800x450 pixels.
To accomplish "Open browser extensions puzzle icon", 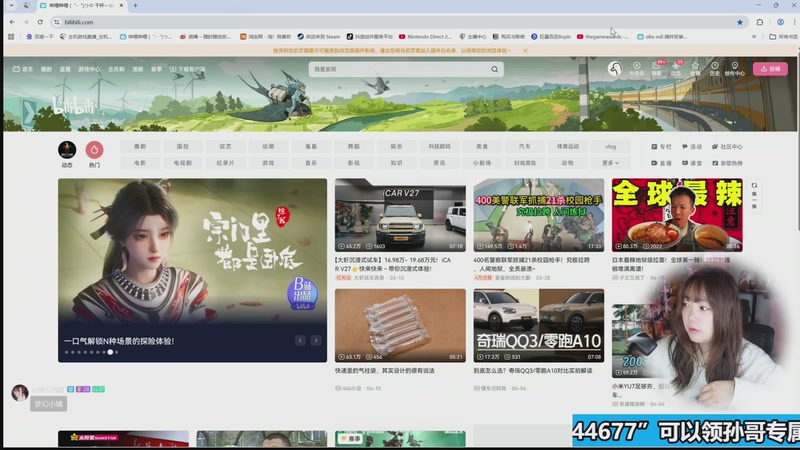I will (x=760, y=22).
